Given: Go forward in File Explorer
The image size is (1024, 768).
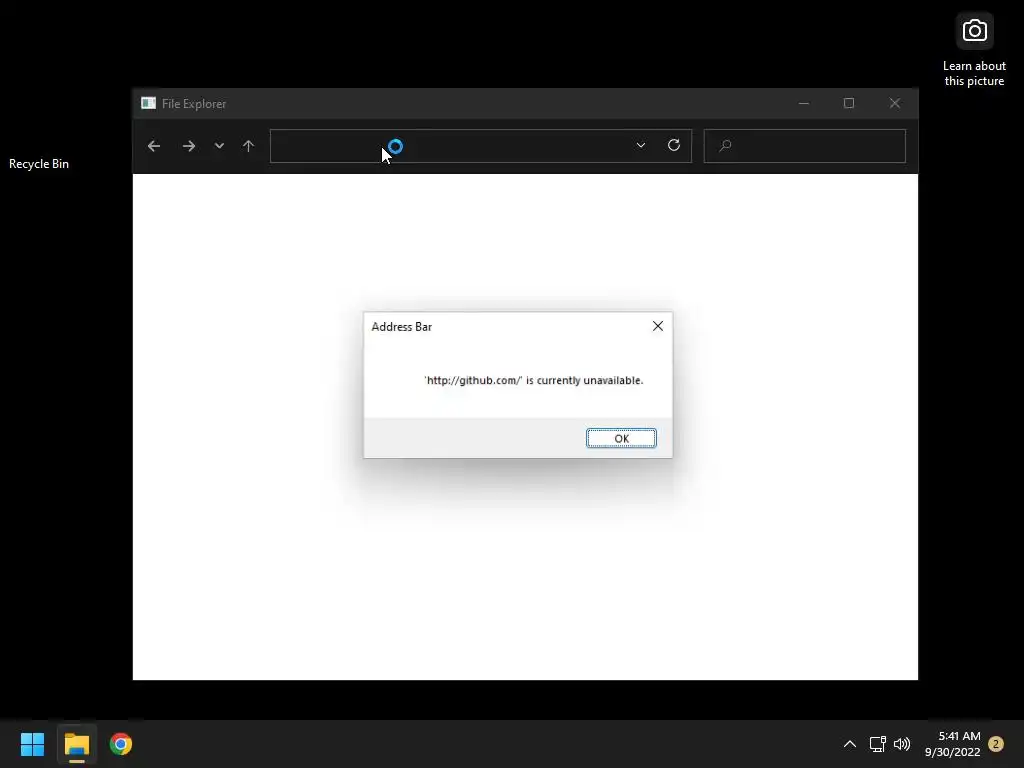Looking at the screenshot, I should [x=189, y=146].
